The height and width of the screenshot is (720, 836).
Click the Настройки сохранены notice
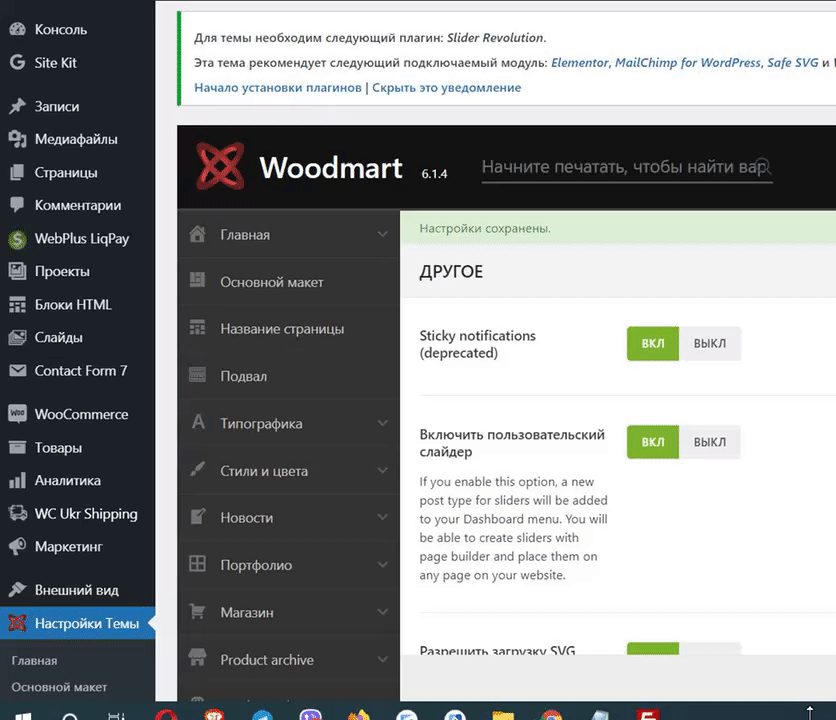[618, 228]
